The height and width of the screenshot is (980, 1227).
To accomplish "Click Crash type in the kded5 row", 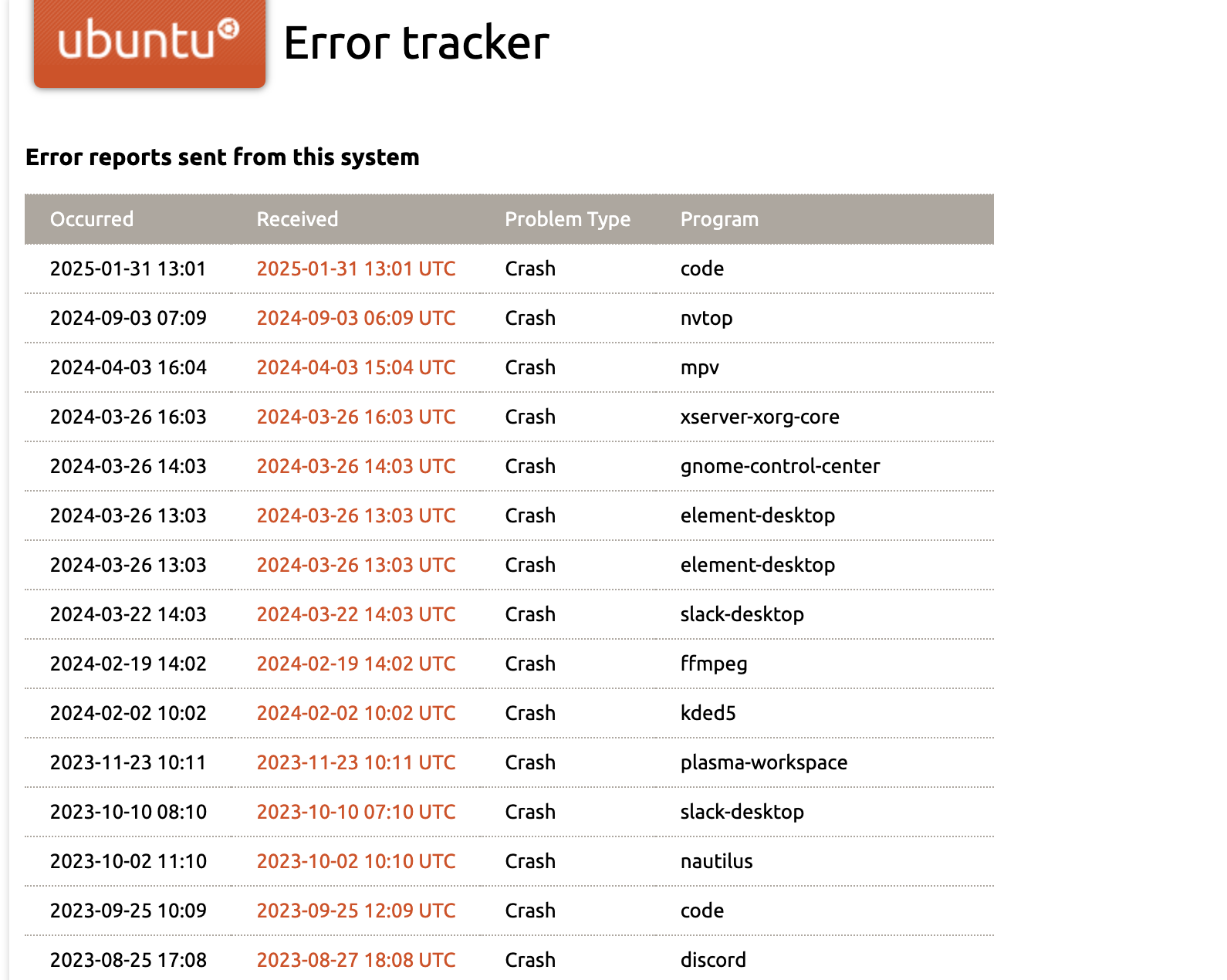I will click(530, 713).
